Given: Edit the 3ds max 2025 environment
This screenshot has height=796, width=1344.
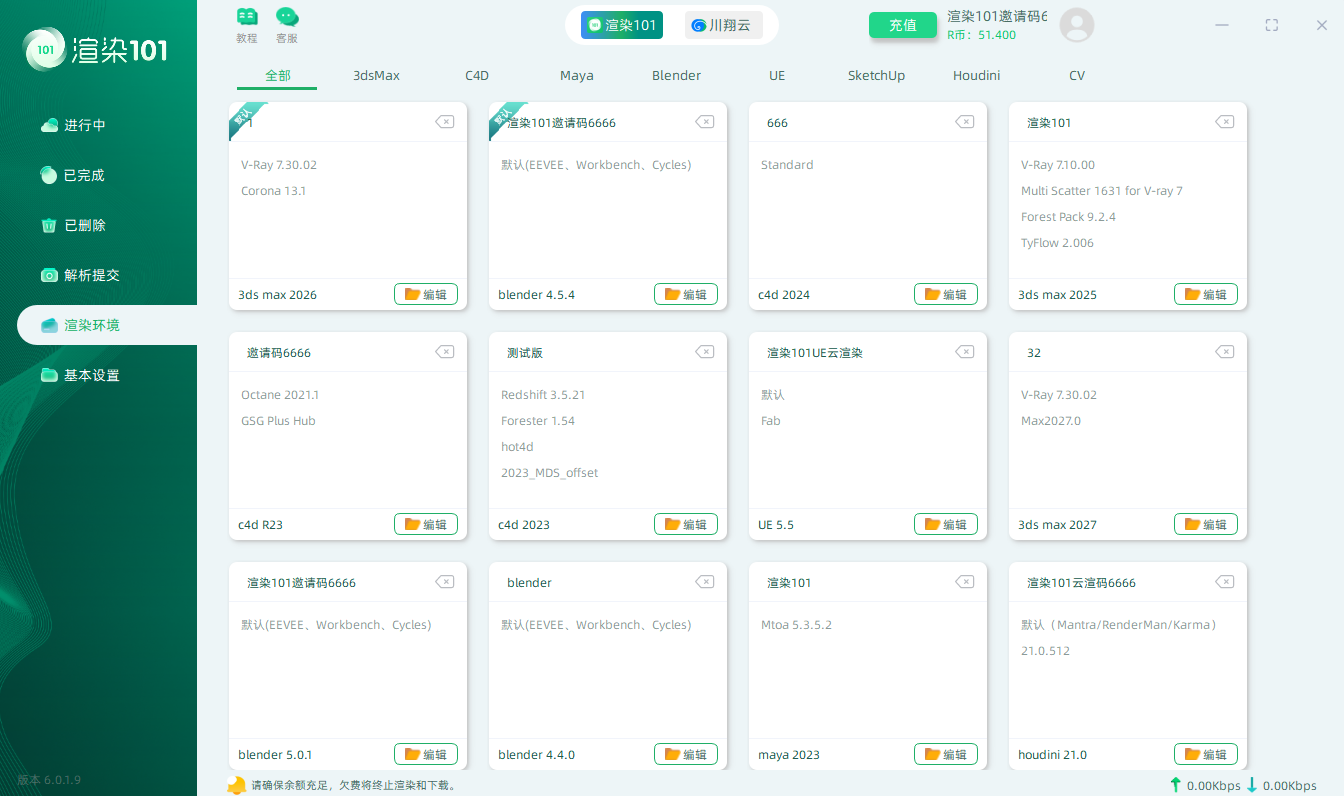Looking at the screenshot, I should click(x=1206, y=294).
